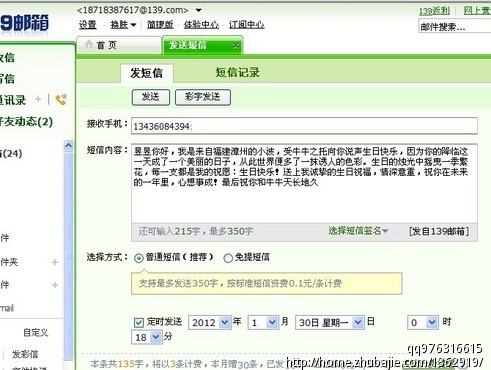Click the plus icon beside 通讯录
Viewport: 491px width, 370px height.
click(38, 99)
